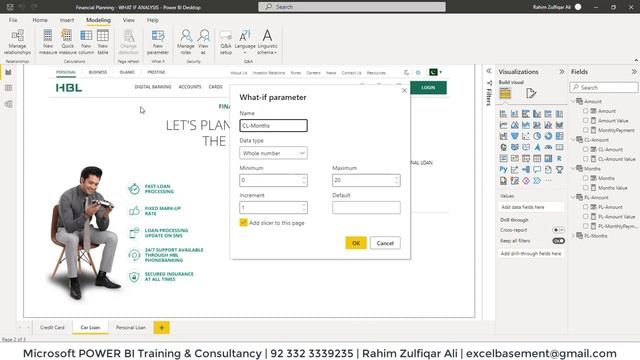The image size is (640, 360).
Task: Open Manage relationships in the ribbon
Action: (x=17, y=42)
